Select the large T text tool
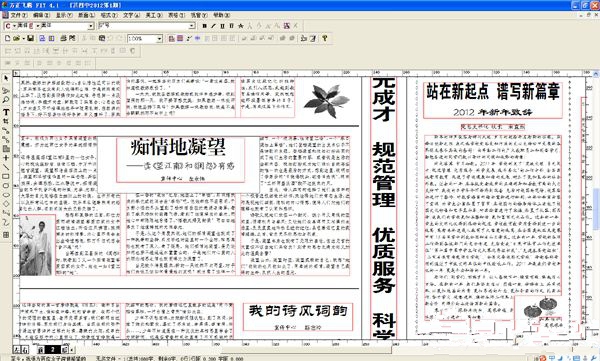The image size is (600, 361). (6, 112)
